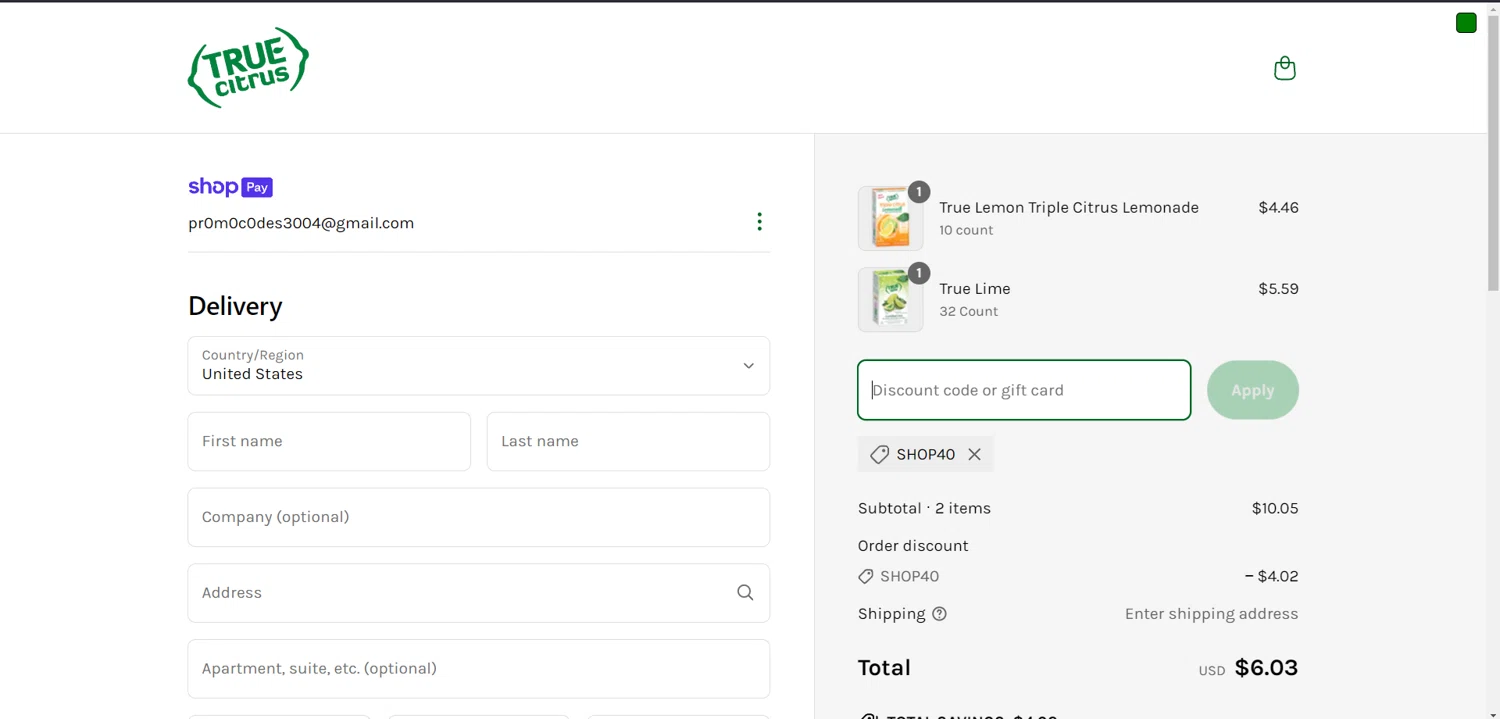Viewport: 1500px width, 719px height.
Task: Click the 32 Count variant label
Action: (969, 311)
